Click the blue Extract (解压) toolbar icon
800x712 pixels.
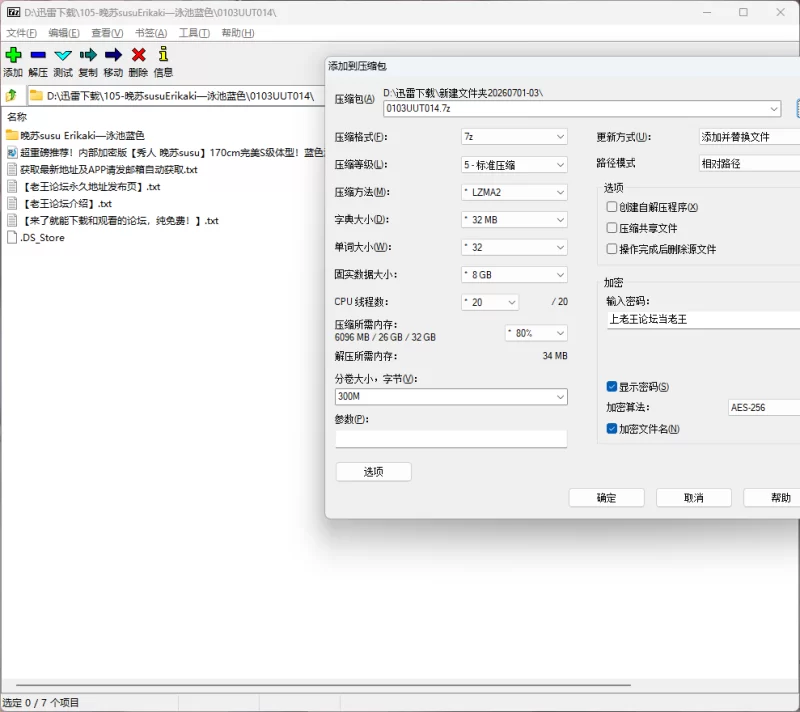[x=38, y=55]
